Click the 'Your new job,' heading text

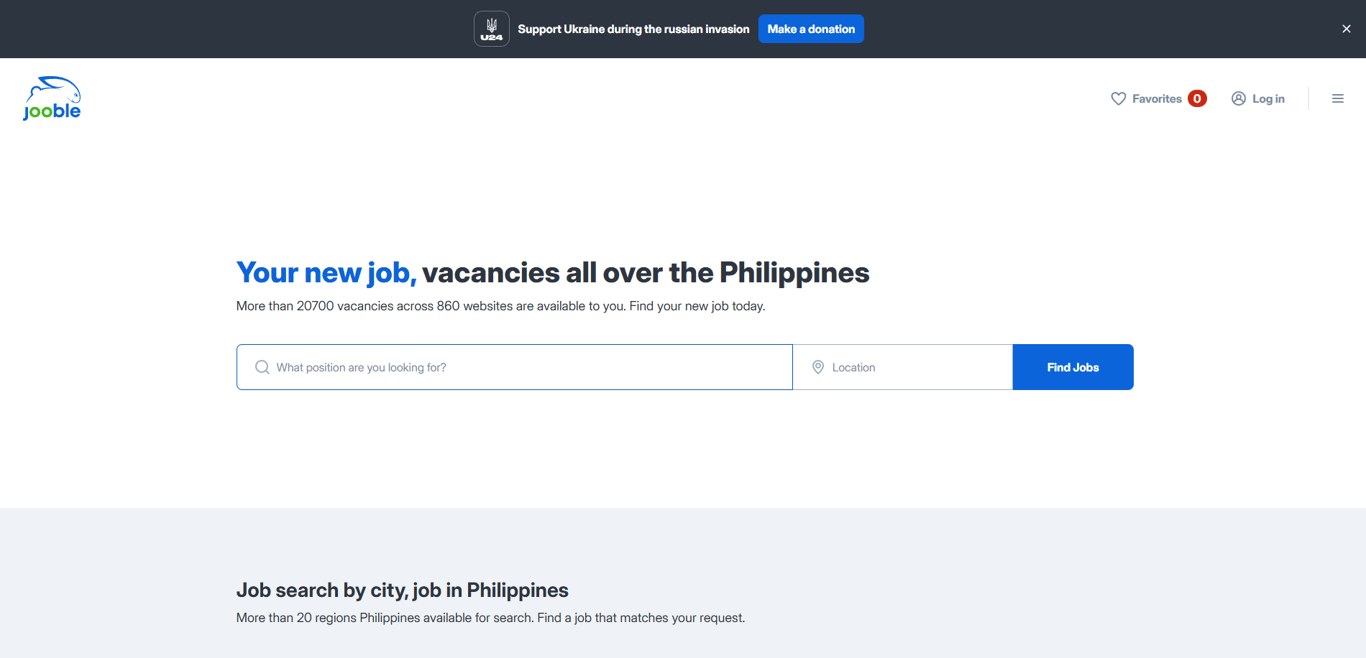(x=326, y=272)
